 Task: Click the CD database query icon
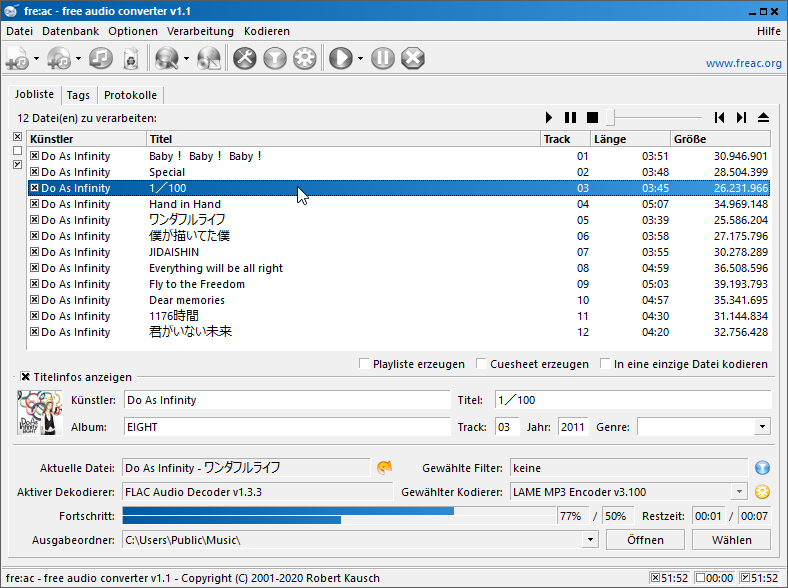coord(164,59)
